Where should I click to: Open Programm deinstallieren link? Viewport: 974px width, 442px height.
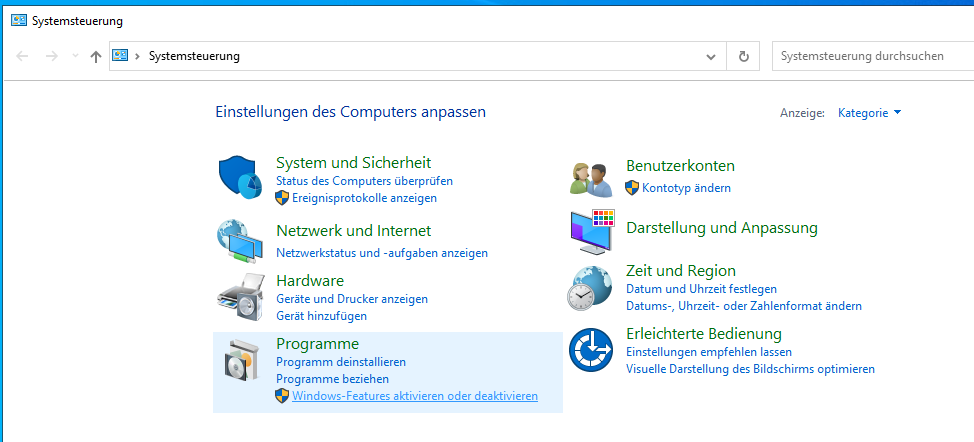point(341,362)
